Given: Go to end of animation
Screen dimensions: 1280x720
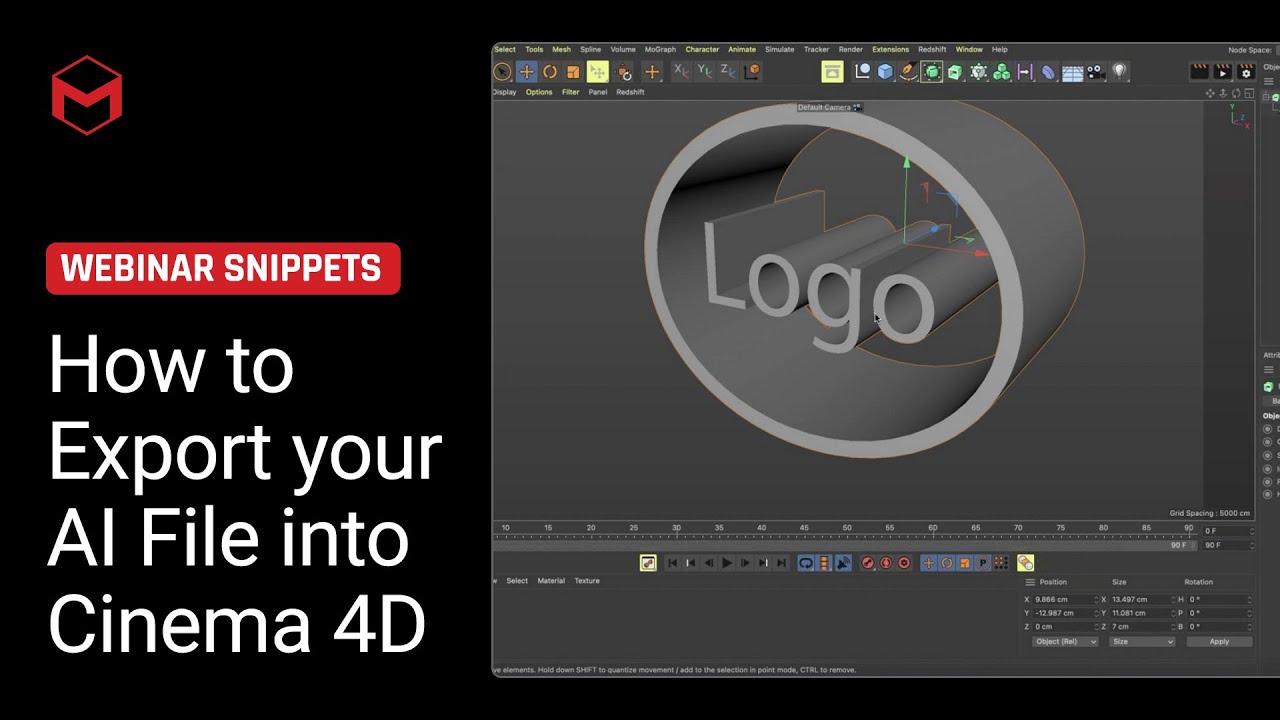Looking at the screenshot, I should coord(781,563).
